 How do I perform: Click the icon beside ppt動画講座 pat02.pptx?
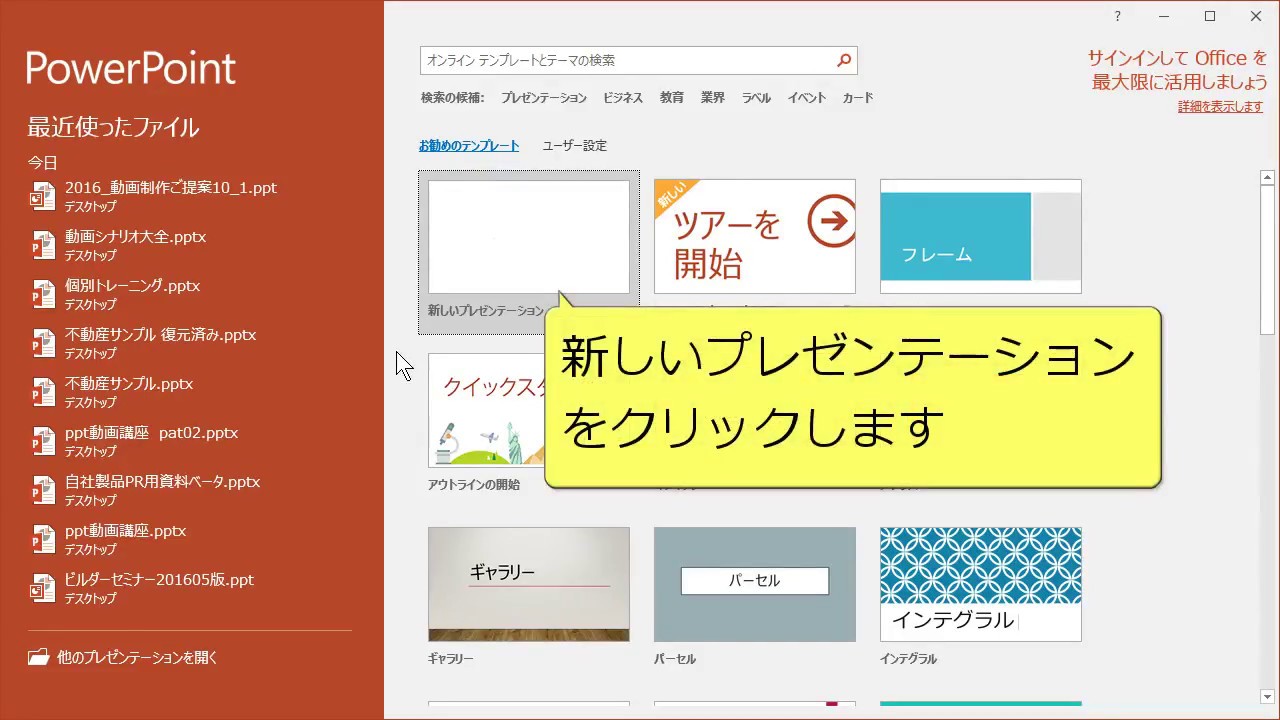click(42, 441)
